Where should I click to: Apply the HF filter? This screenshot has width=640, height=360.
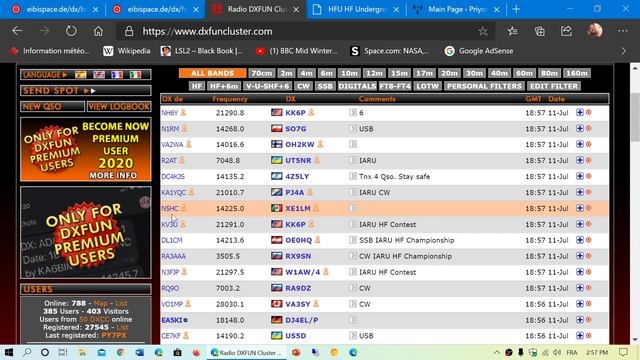click(x=196, y=86)
